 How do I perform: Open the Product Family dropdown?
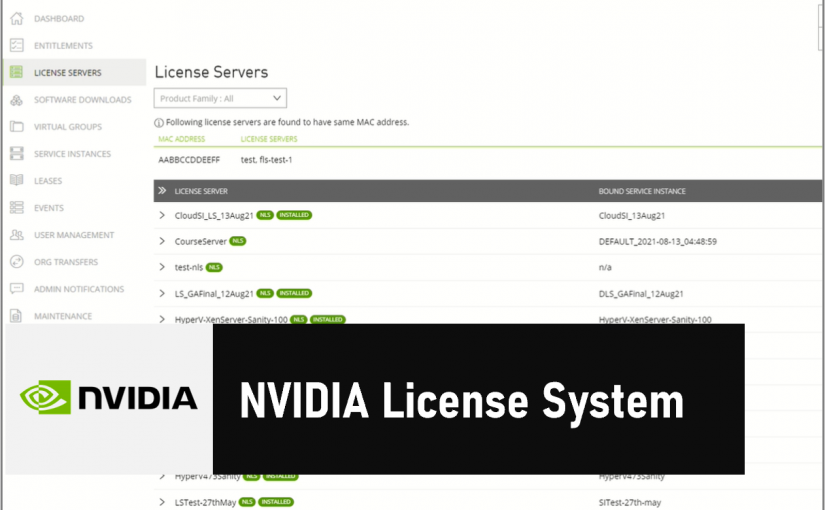220,98
